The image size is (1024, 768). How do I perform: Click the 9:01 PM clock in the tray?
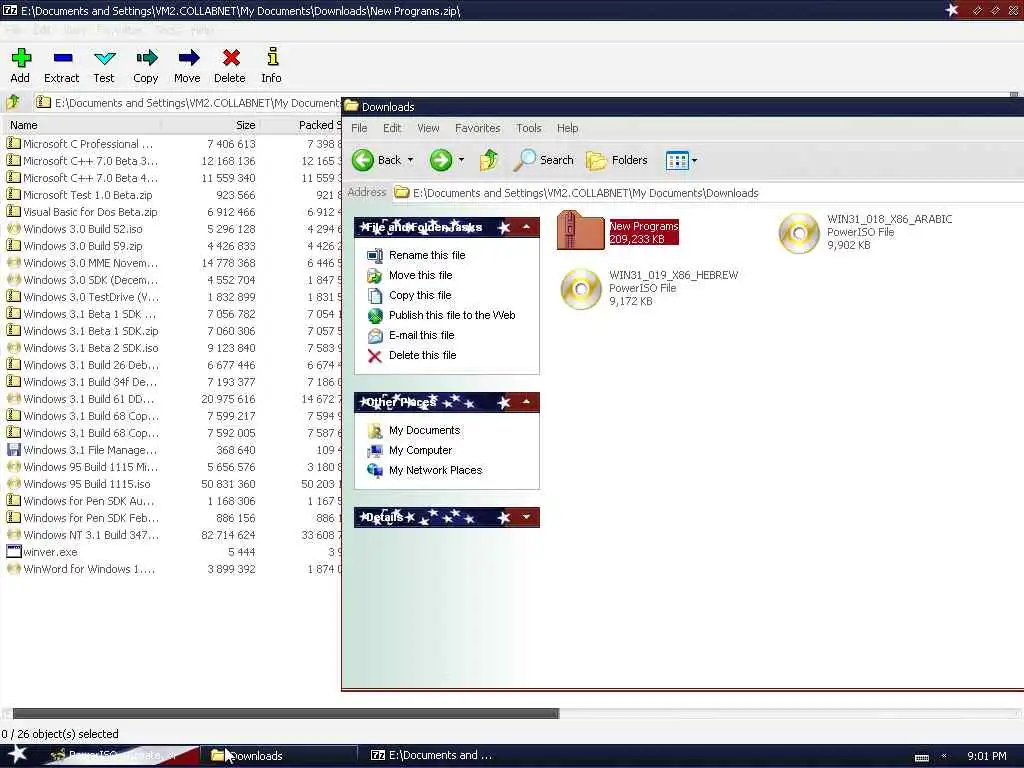coord(986,756)
